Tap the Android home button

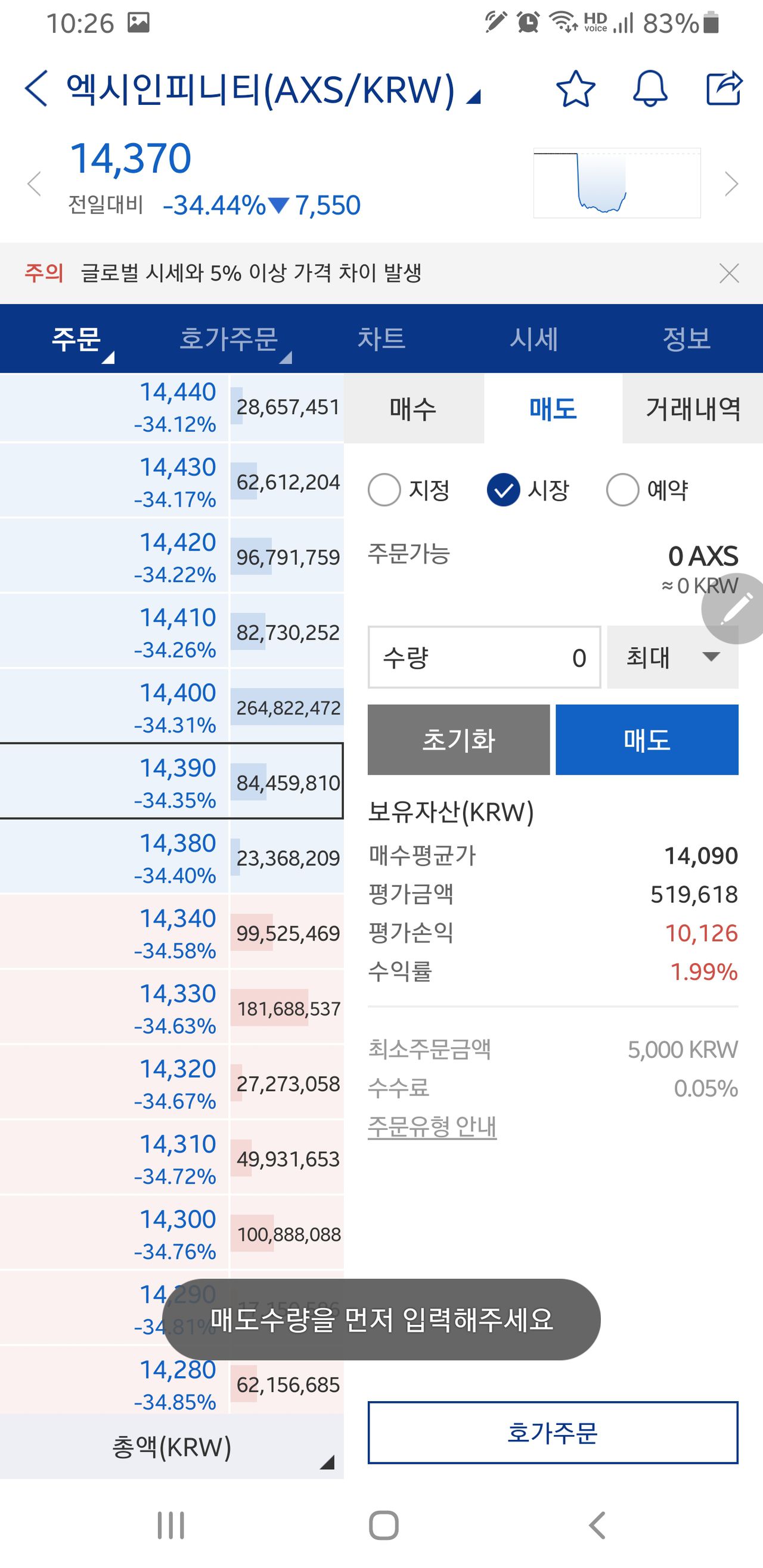(384, 1526)
